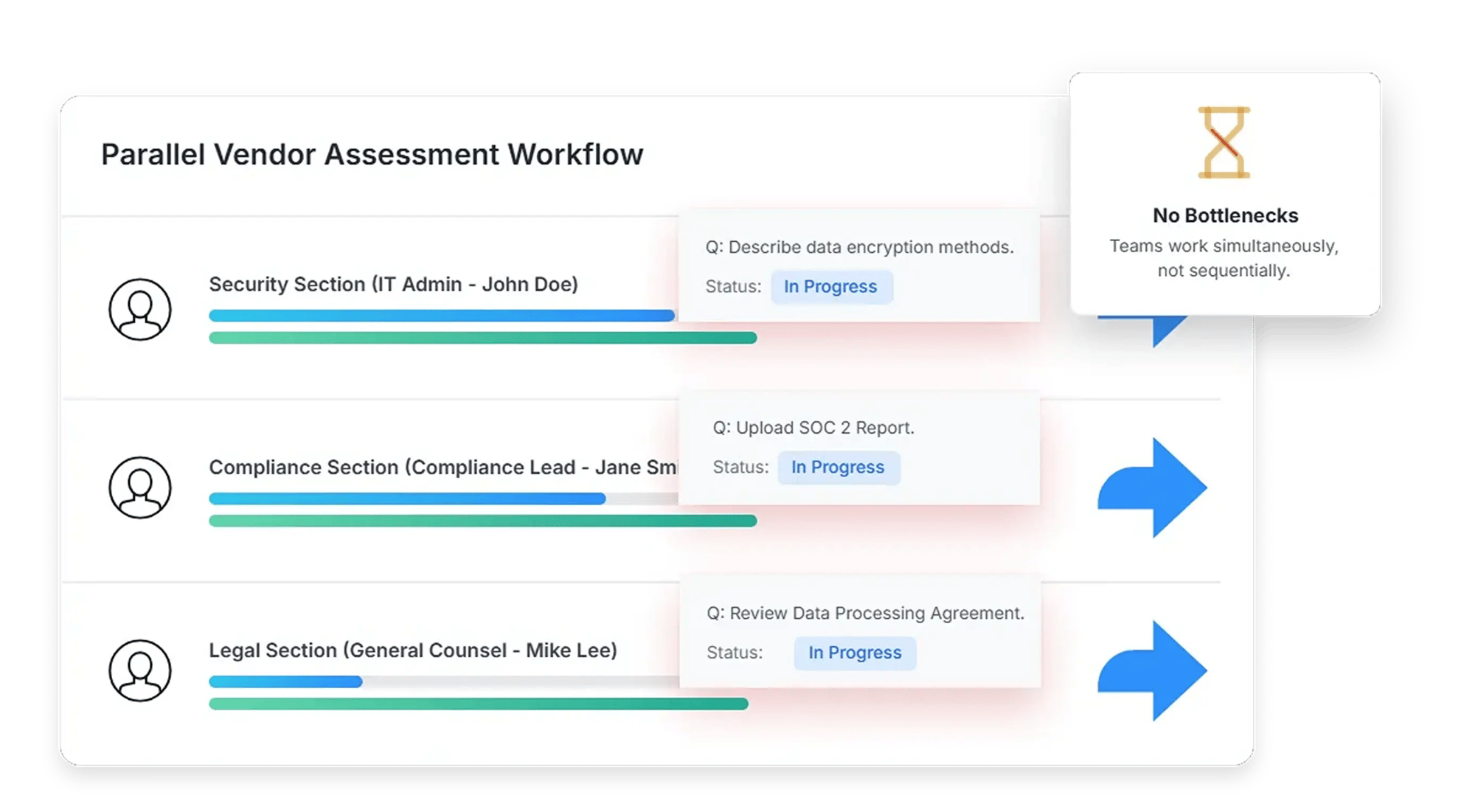The height and width of the screenshot is (812, 1475).
Task: Click the blue arrow in Legal row
Action: (x=1152, y=670)
